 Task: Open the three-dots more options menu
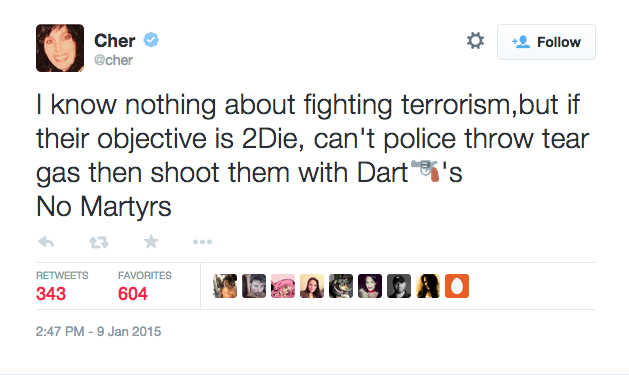click(202, 242)
